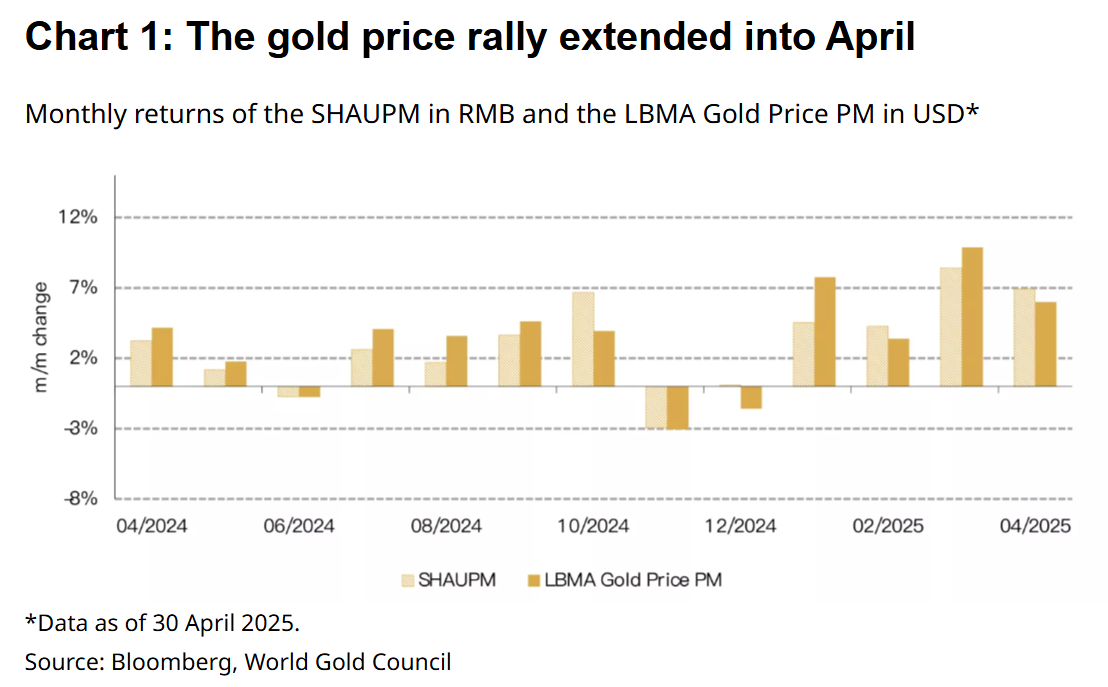1108x687 pixels.
Task: Click the 'Data as of 30 April 2025' footnote
Action: pyautogui.click(x=163, y=623)
